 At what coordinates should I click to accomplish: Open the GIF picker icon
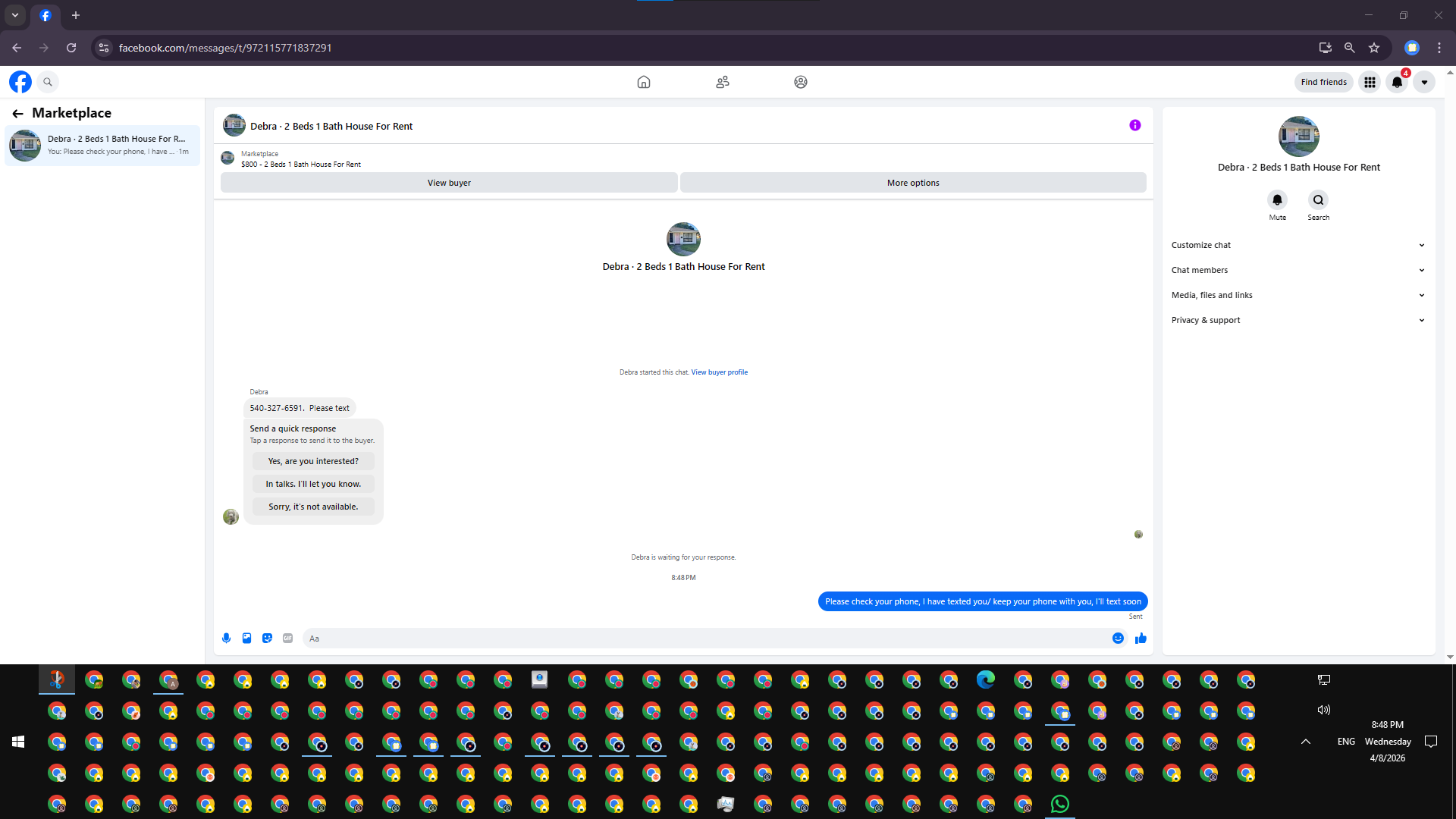click(287, 639)
